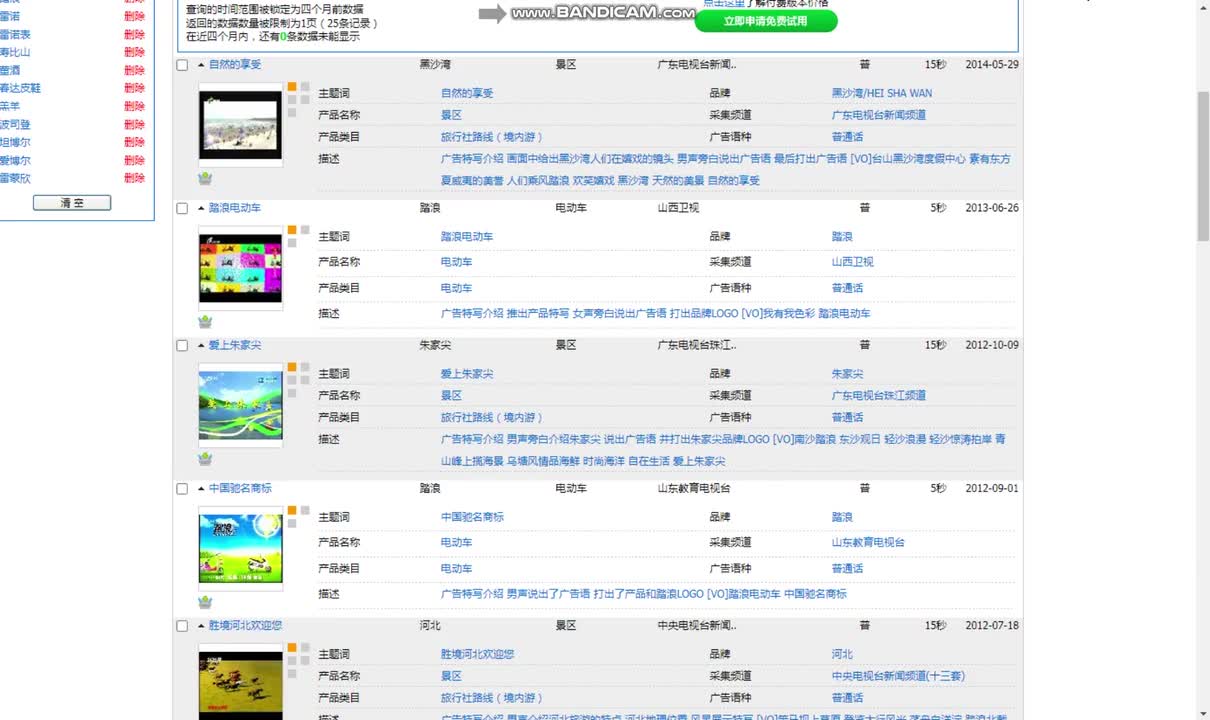Click the basket icon under 中国驰名商标 thumbnail
This screenshot has height=720, width=1210.
(205, 602)
